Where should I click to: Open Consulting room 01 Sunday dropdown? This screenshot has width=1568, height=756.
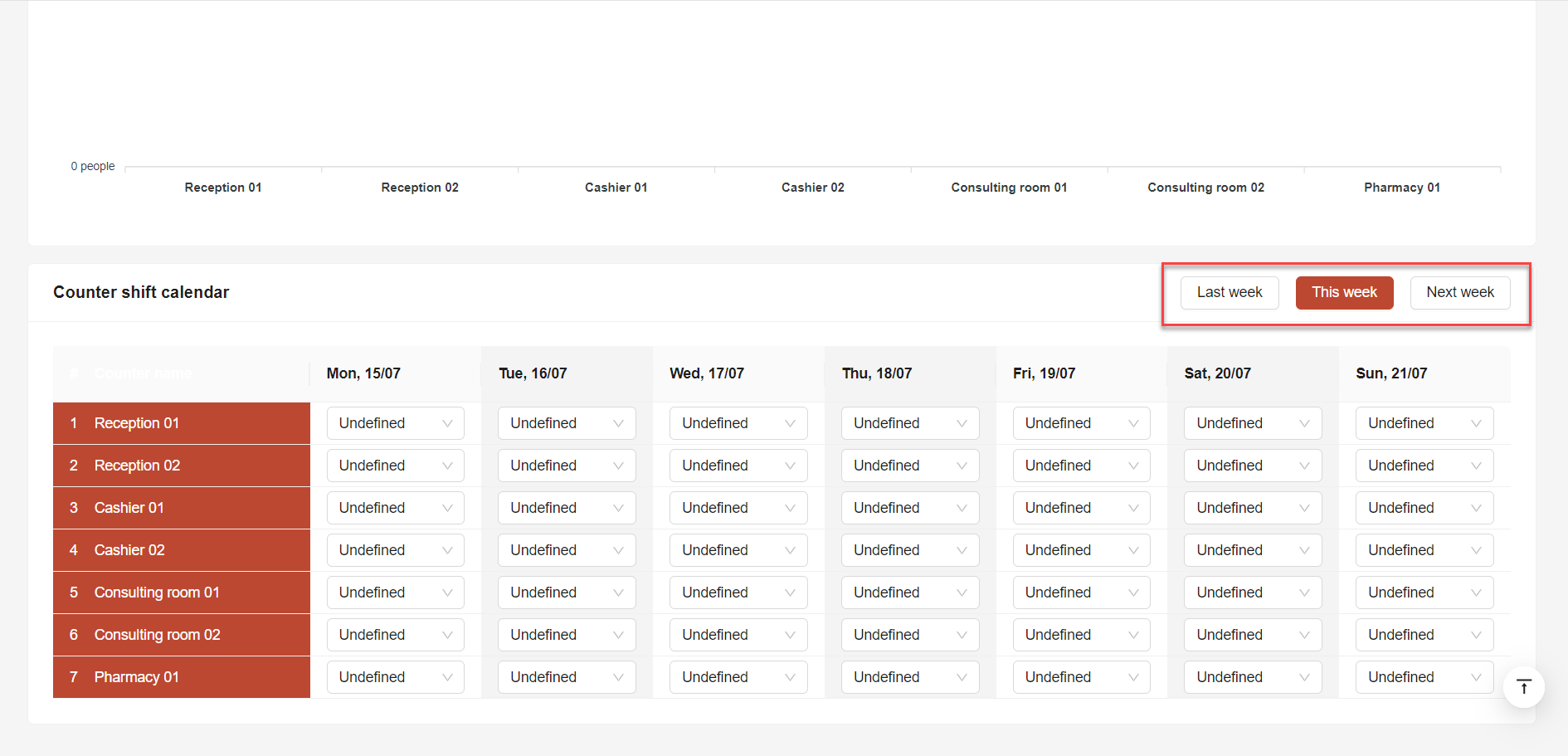click(x=1424, y=593)
